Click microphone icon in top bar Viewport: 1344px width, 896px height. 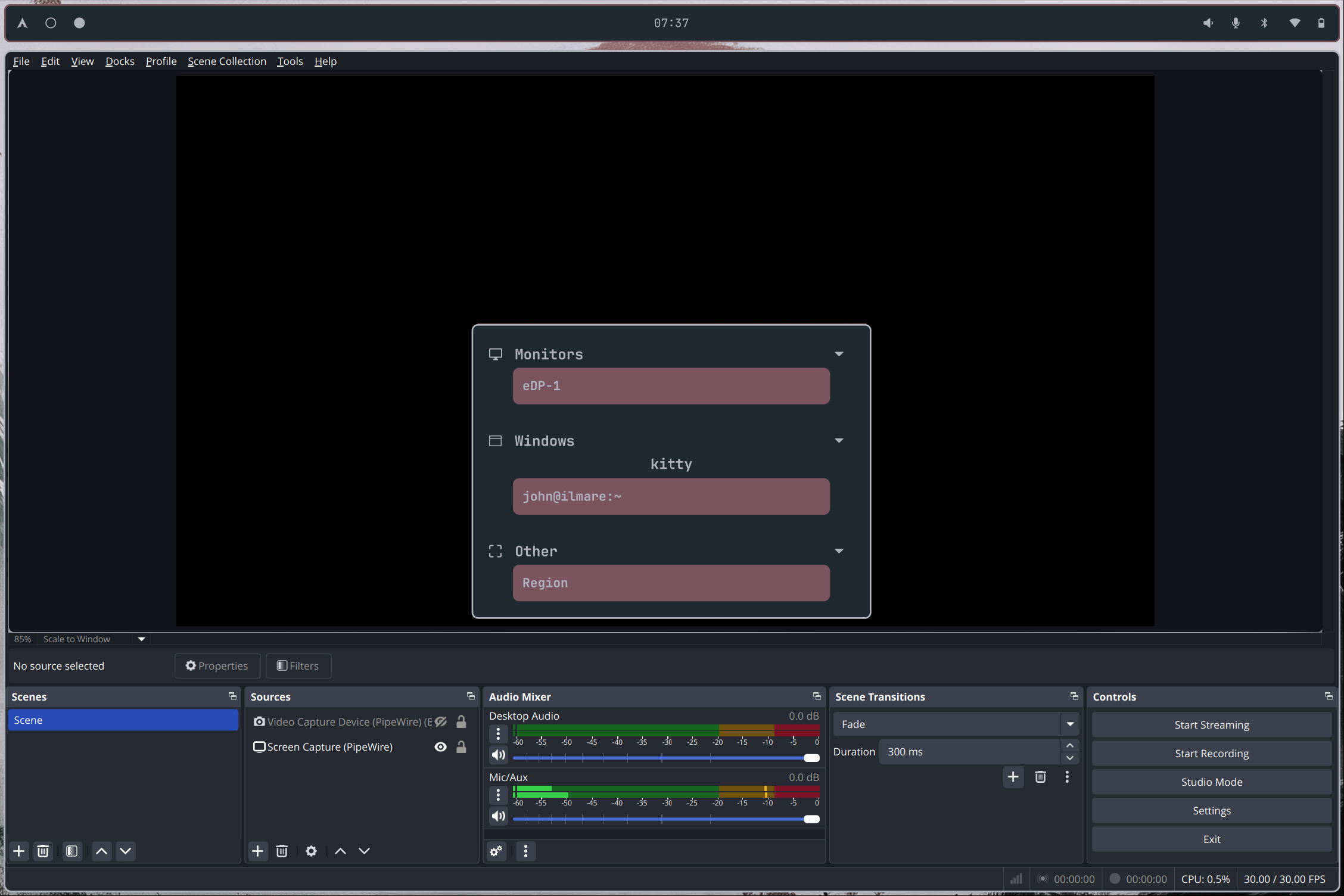(x=1236, y=23)
